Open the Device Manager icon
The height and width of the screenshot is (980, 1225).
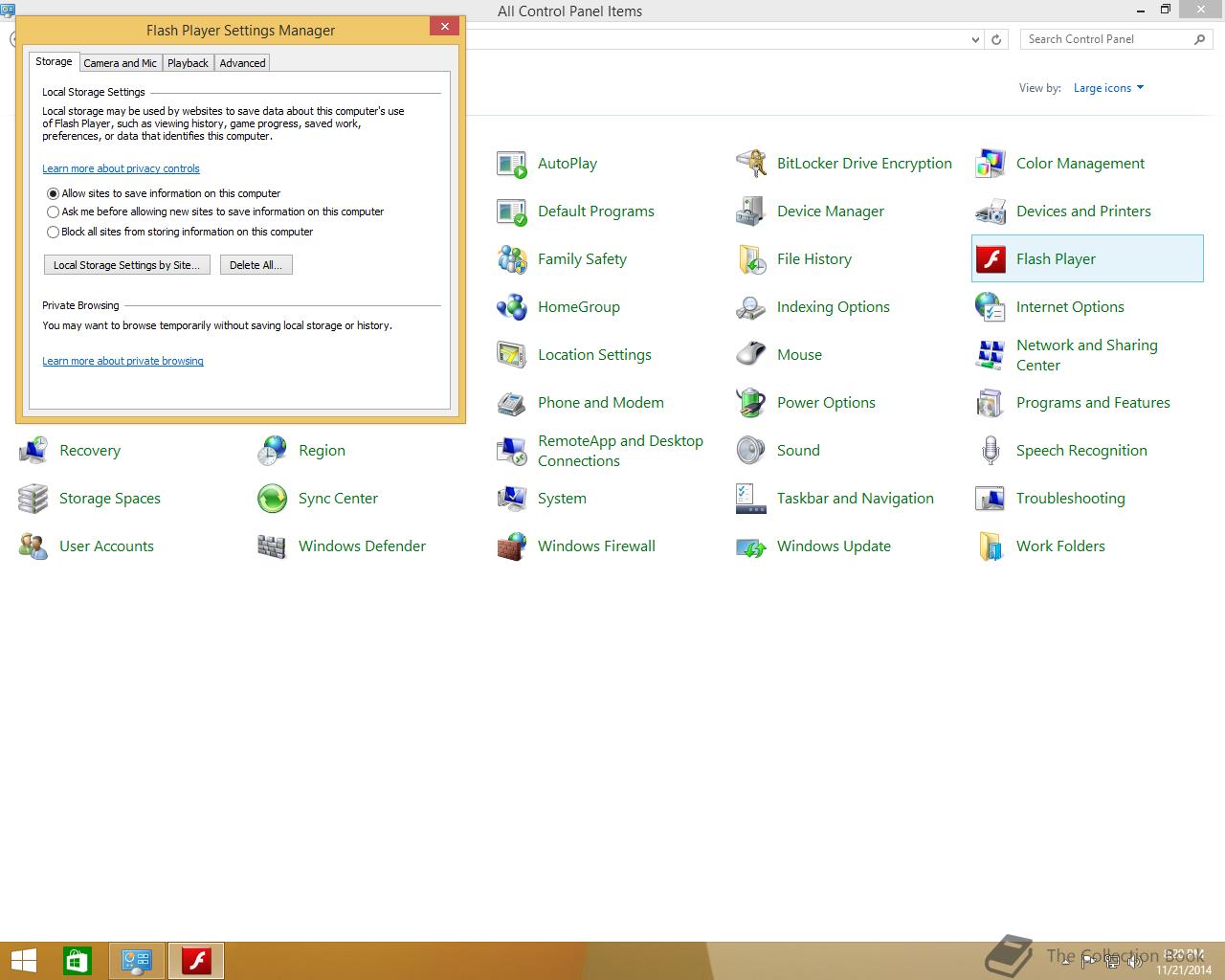pos(751,212)
